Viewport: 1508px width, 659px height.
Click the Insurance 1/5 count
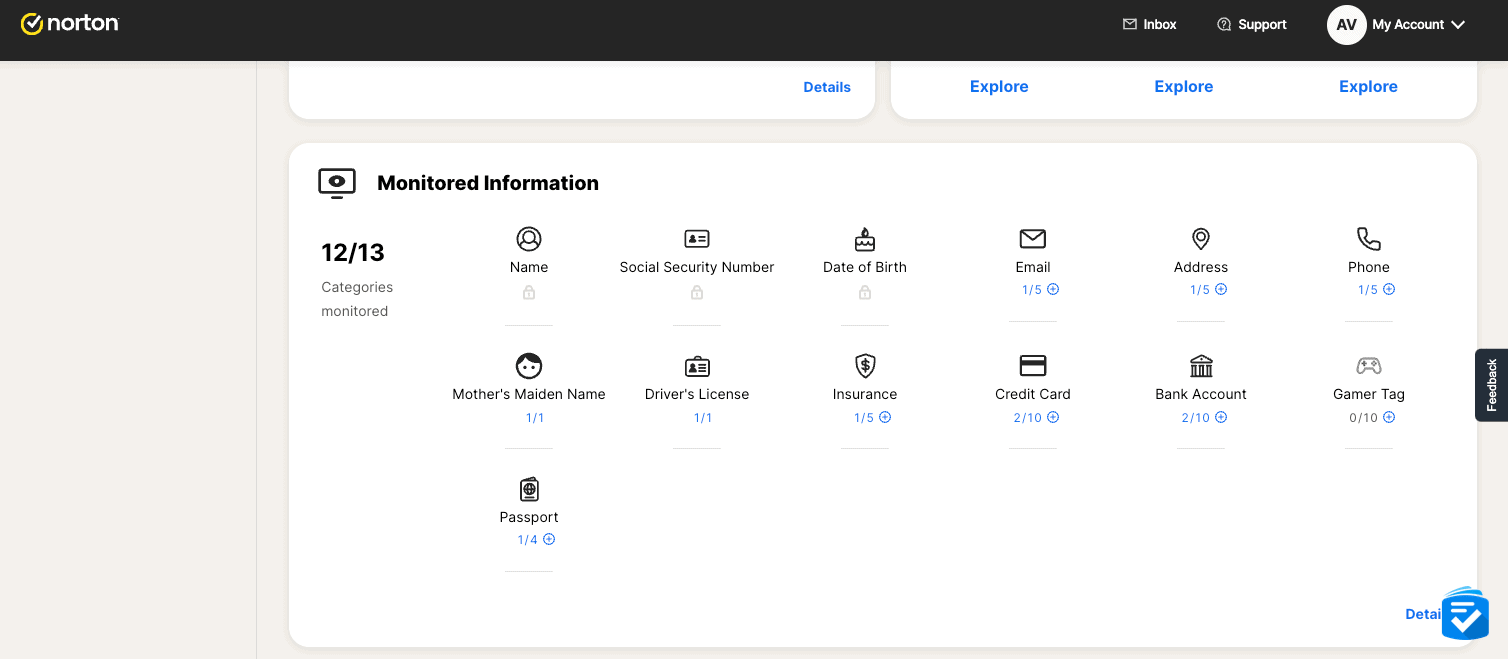[863, 418]
